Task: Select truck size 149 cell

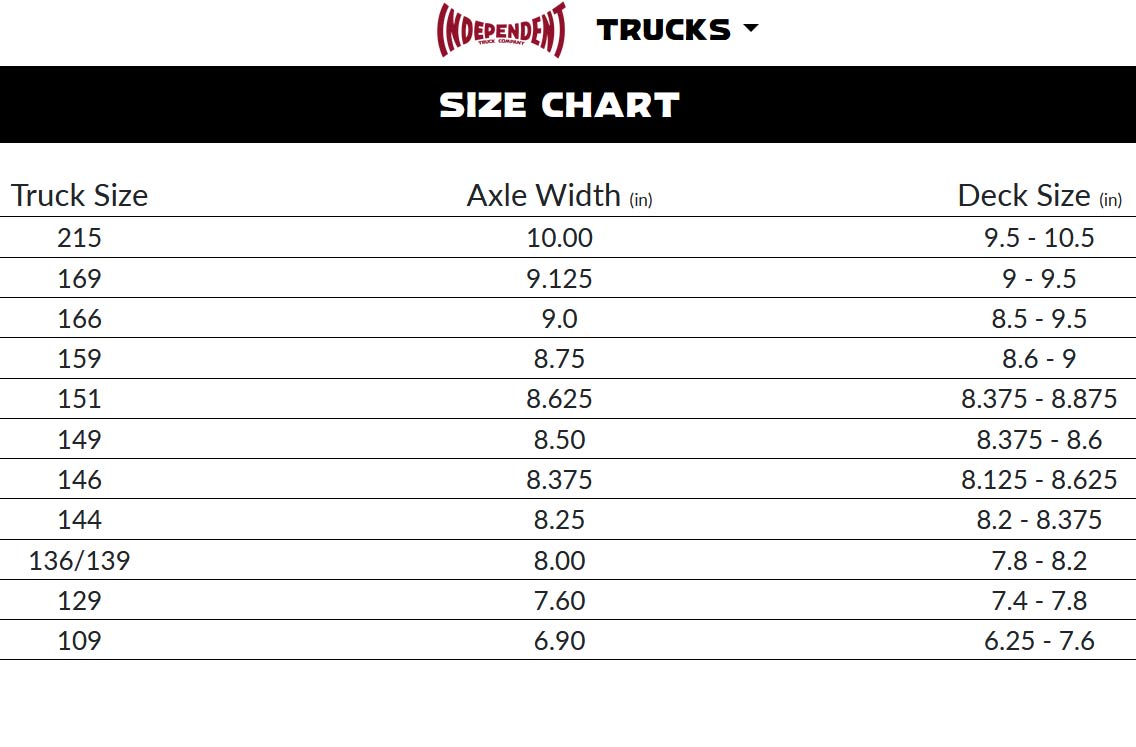Action: pyautogui.click(x=80, y=439)
